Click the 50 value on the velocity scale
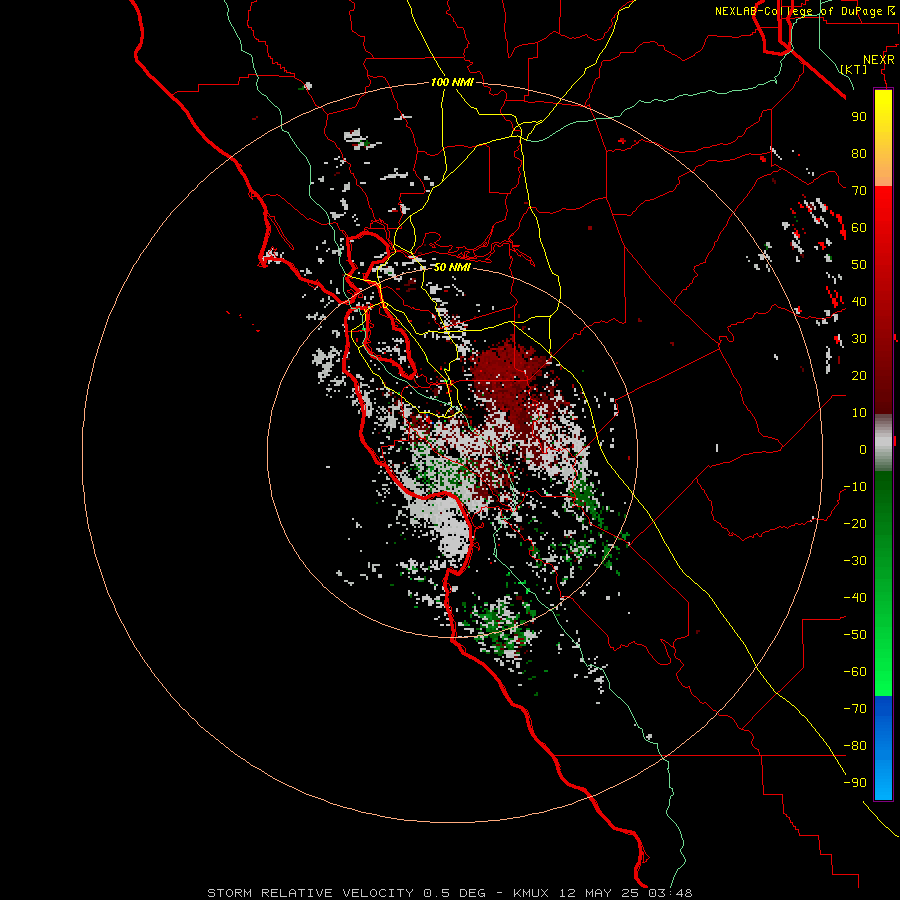The width and height of the screenshot is (900, 900). pos(859,265)
